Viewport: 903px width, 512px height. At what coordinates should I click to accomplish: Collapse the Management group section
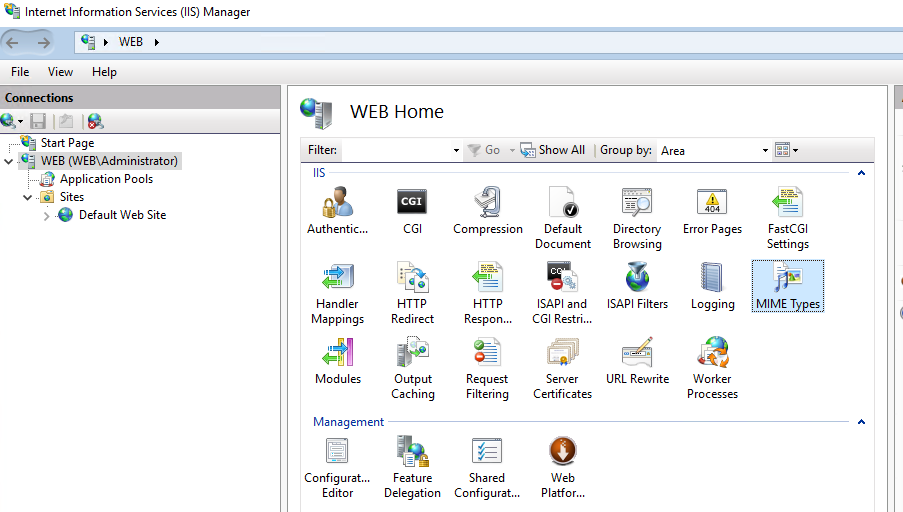(861, 422)
